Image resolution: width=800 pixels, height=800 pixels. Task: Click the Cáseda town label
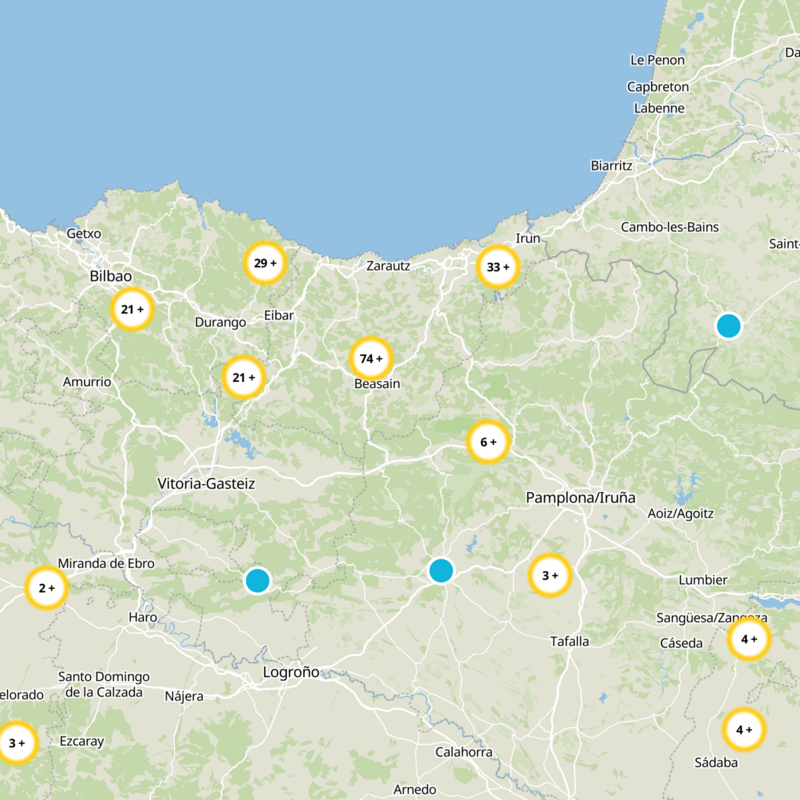pos(681,643)
